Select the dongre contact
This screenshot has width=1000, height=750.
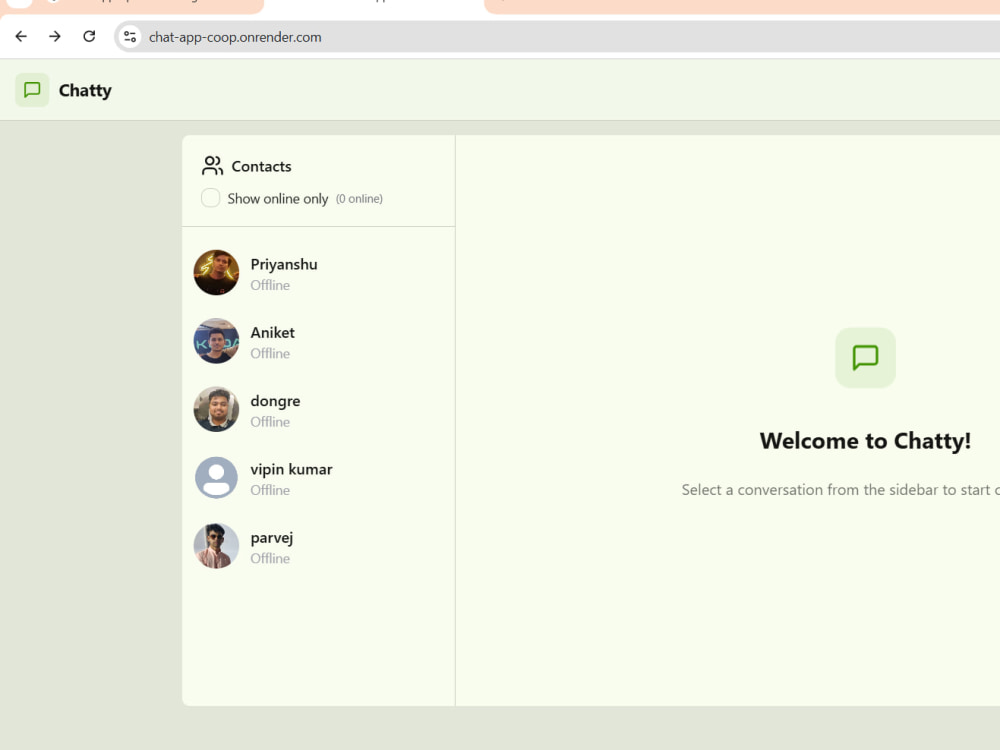(318, 409)
